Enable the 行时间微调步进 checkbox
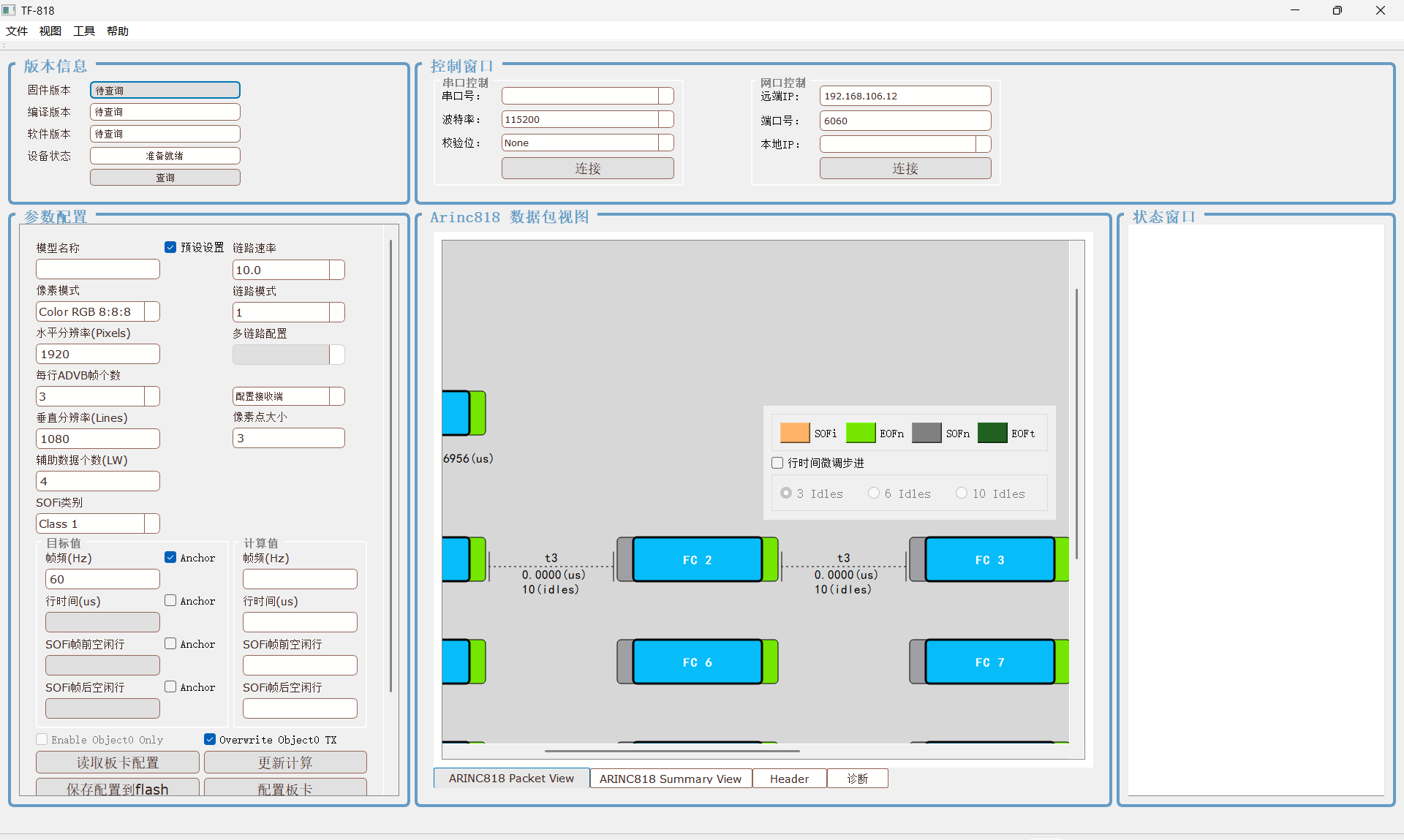 click(777, 463)
